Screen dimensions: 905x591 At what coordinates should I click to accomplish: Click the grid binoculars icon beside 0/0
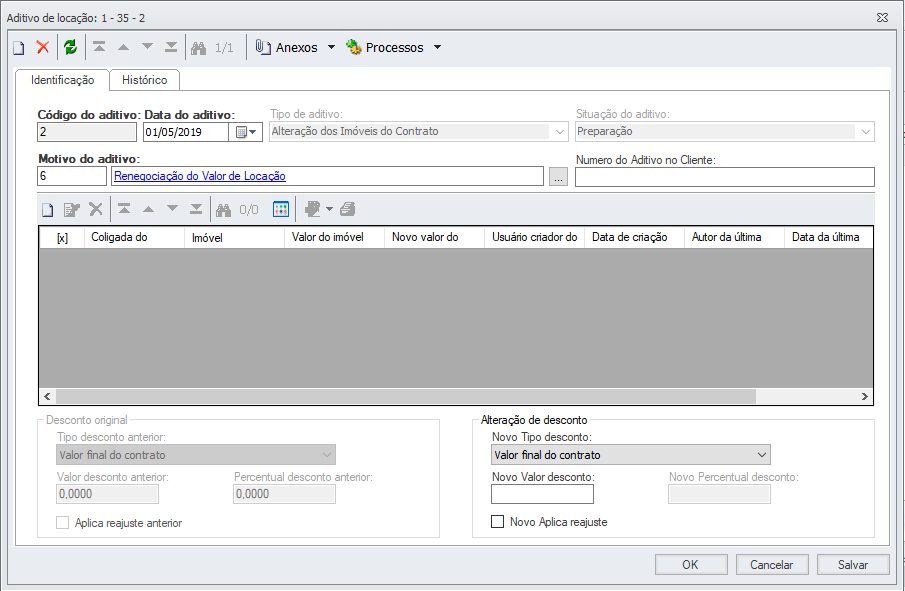click(x=223, y=210)
